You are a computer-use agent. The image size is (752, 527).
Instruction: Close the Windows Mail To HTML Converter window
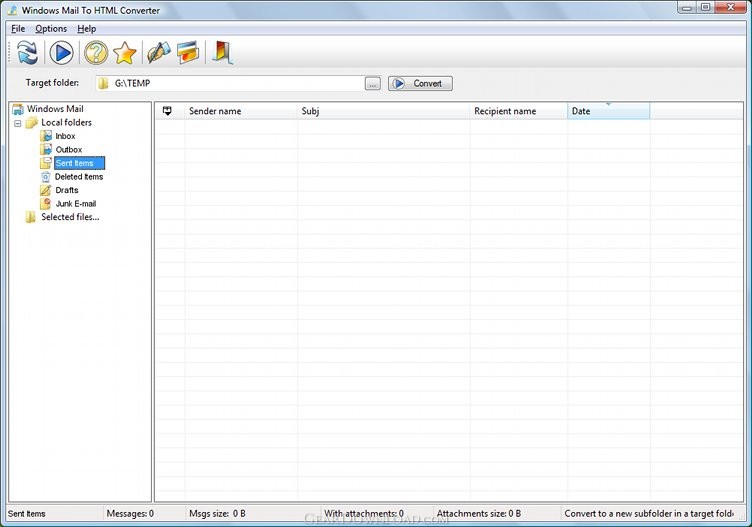tap(731, 7)
